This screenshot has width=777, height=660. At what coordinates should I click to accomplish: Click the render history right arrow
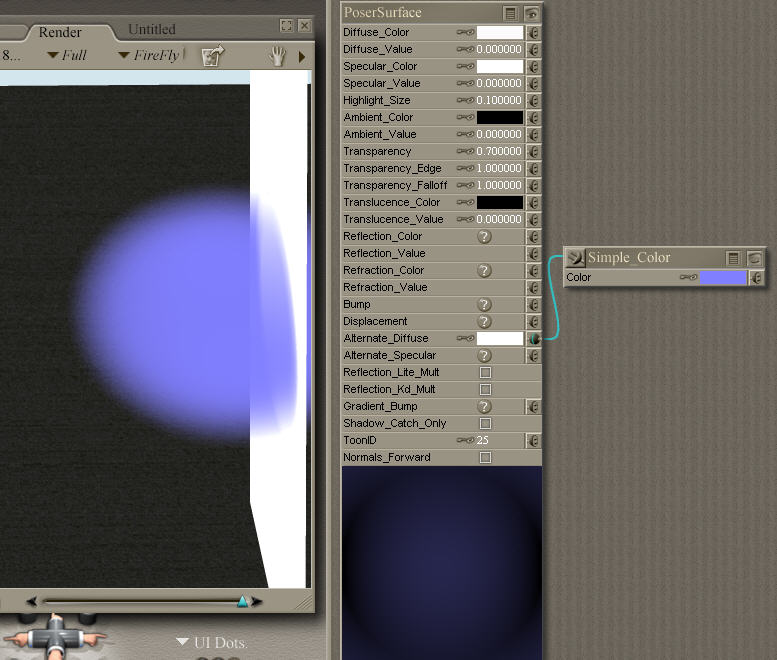pos(257,602)
